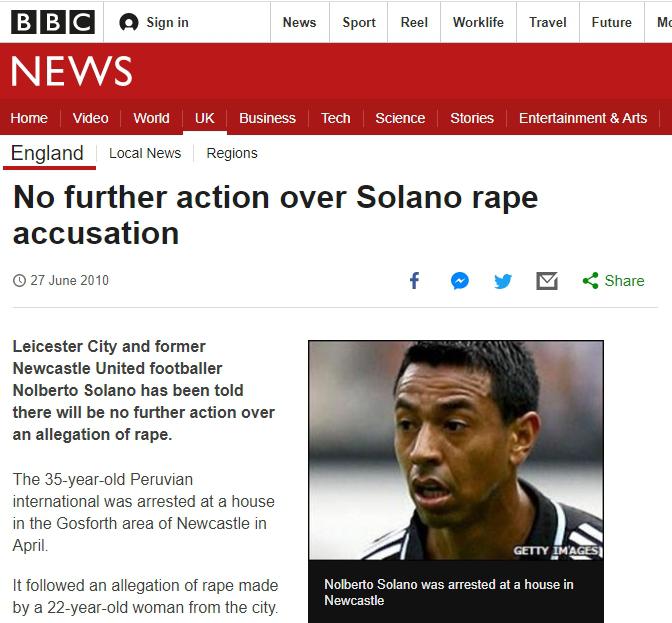The height and width of the screenshot is (623, 672).
Task: Open the Business tab
Action: [267, 118]
